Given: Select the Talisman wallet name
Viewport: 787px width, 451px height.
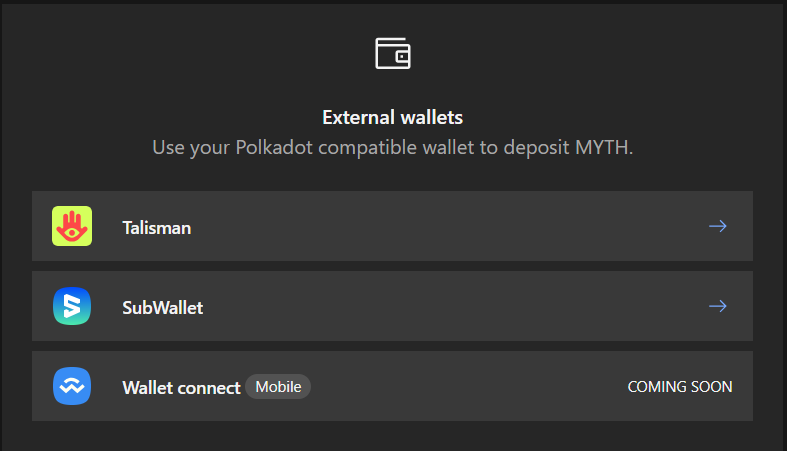Looking at the screenshot, I should pos(156,228).
